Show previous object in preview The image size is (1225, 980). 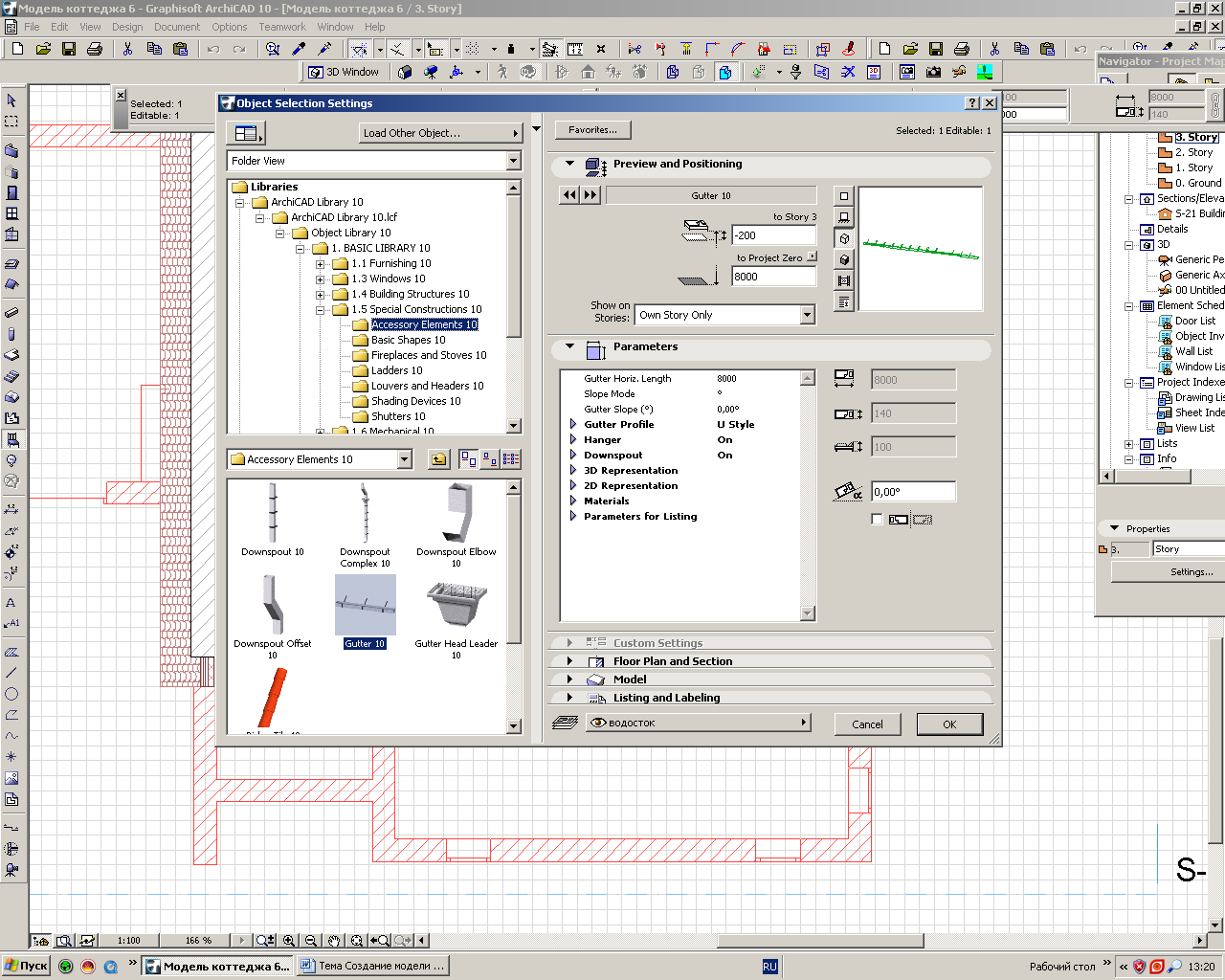569,195
